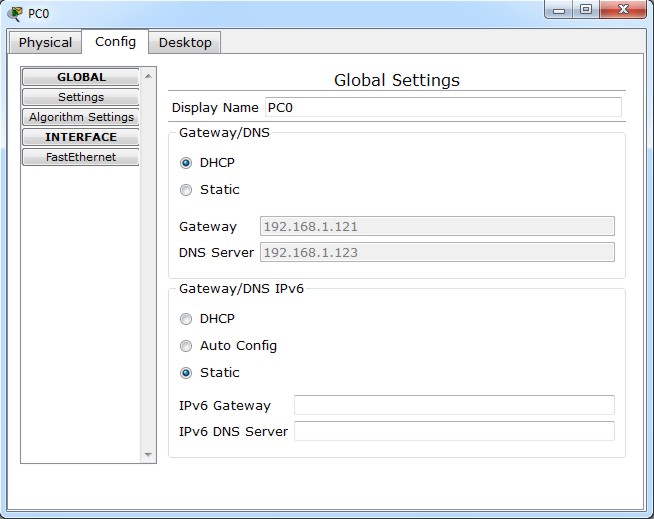The width and height of the screenshot is (654, 519).
Task: Open the Desktop tab
Action: pos(185,43)
